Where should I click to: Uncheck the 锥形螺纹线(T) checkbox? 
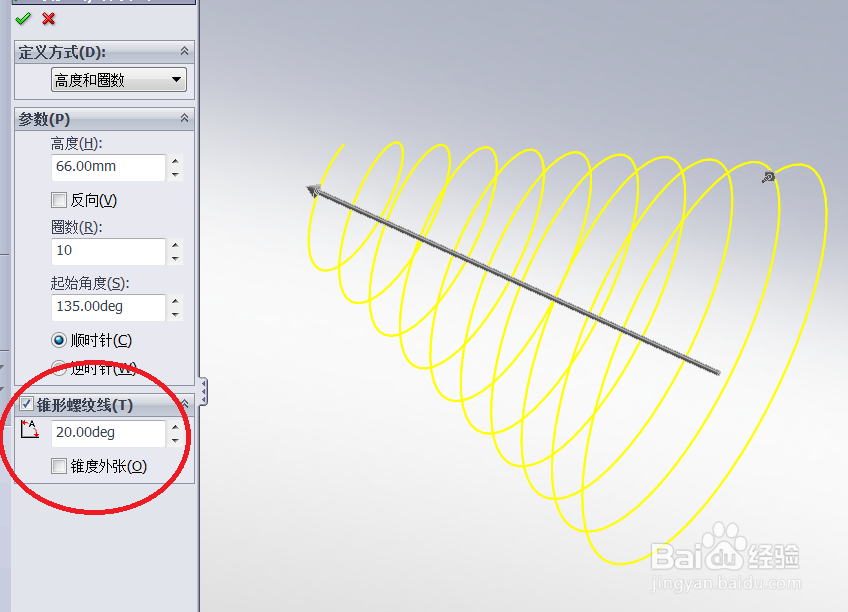click(x=26, y=404)
